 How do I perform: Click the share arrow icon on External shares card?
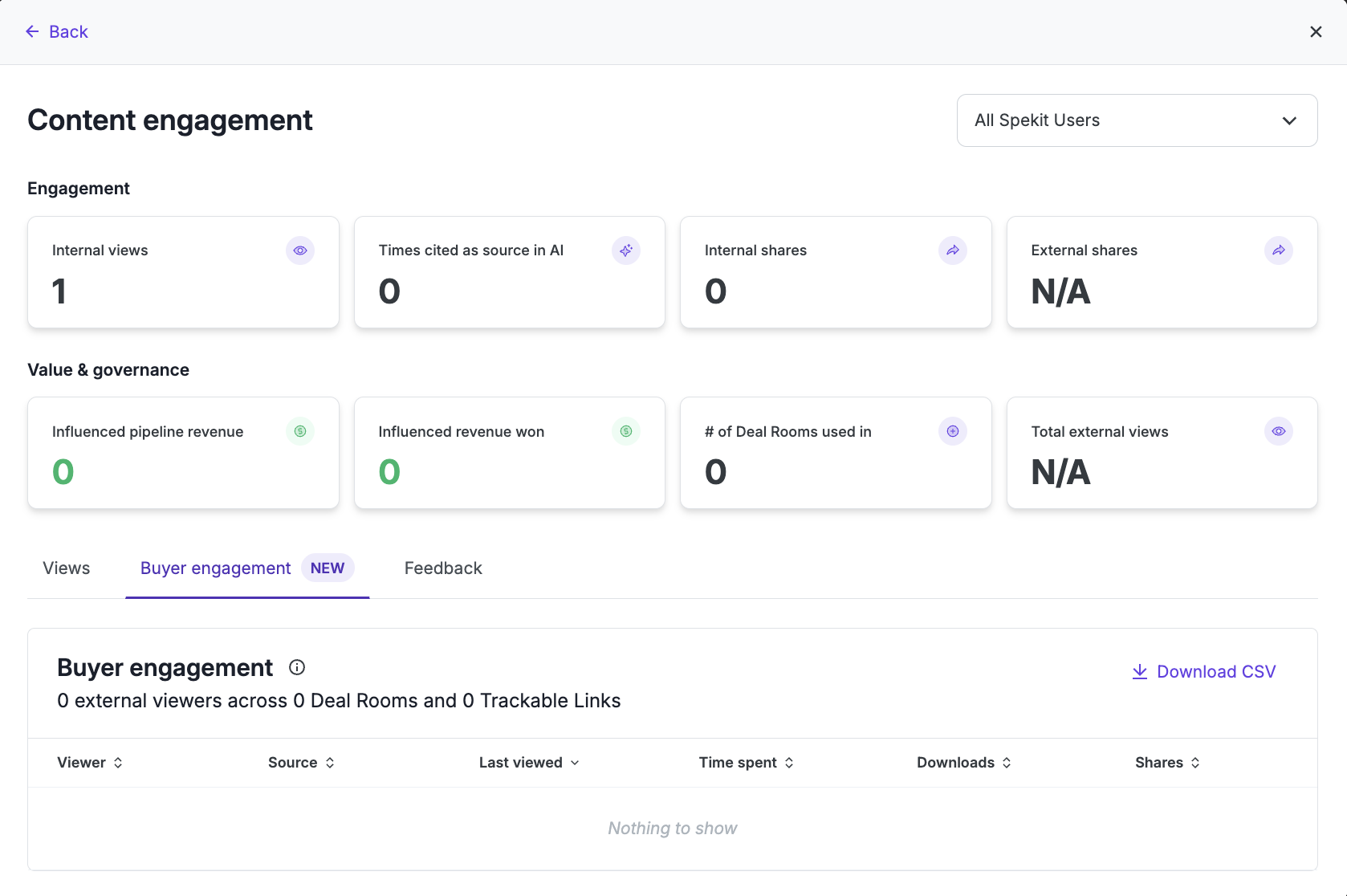click(x=1279, y=250)
